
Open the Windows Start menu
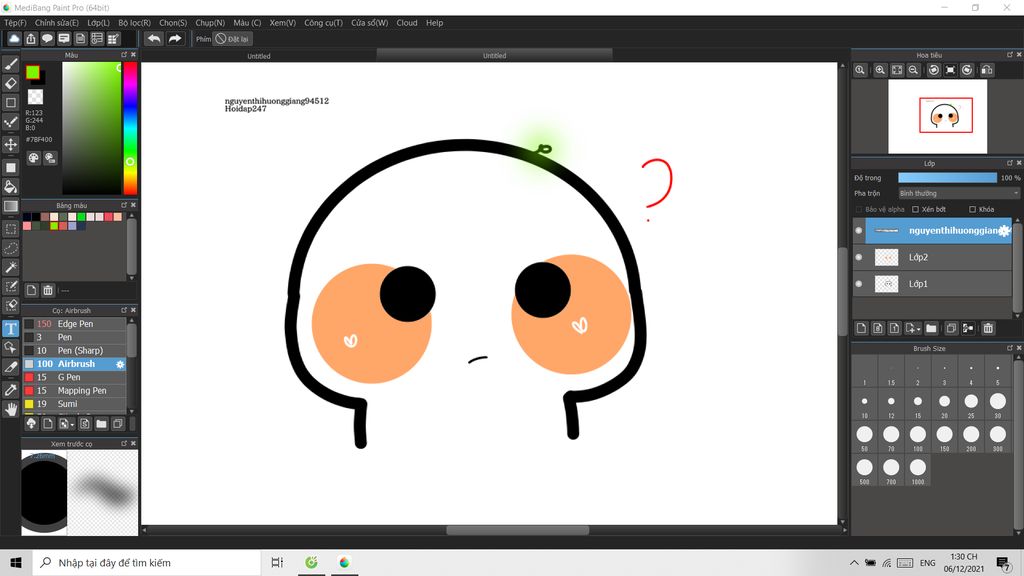[x=16, y=563]
